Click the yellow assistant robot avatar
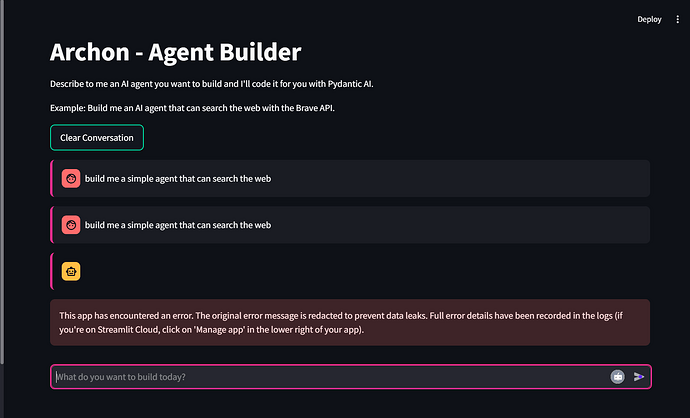This screenshot has width=690, height=418. (71, 271)
